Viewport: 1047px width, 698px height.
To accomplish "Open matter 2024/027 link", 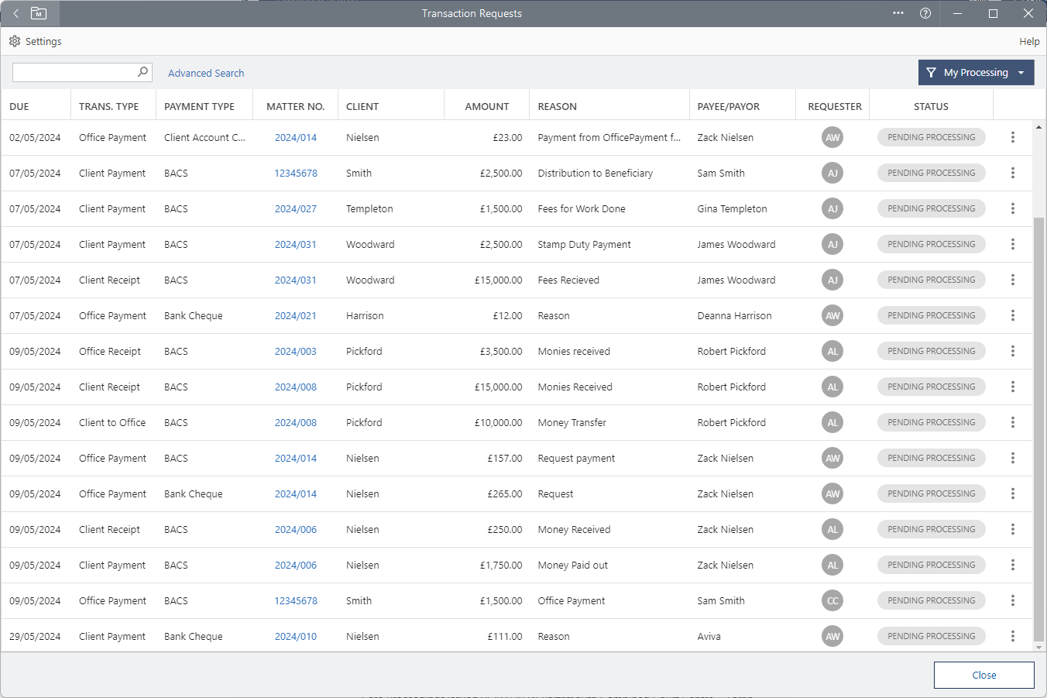I will [295, 209].
